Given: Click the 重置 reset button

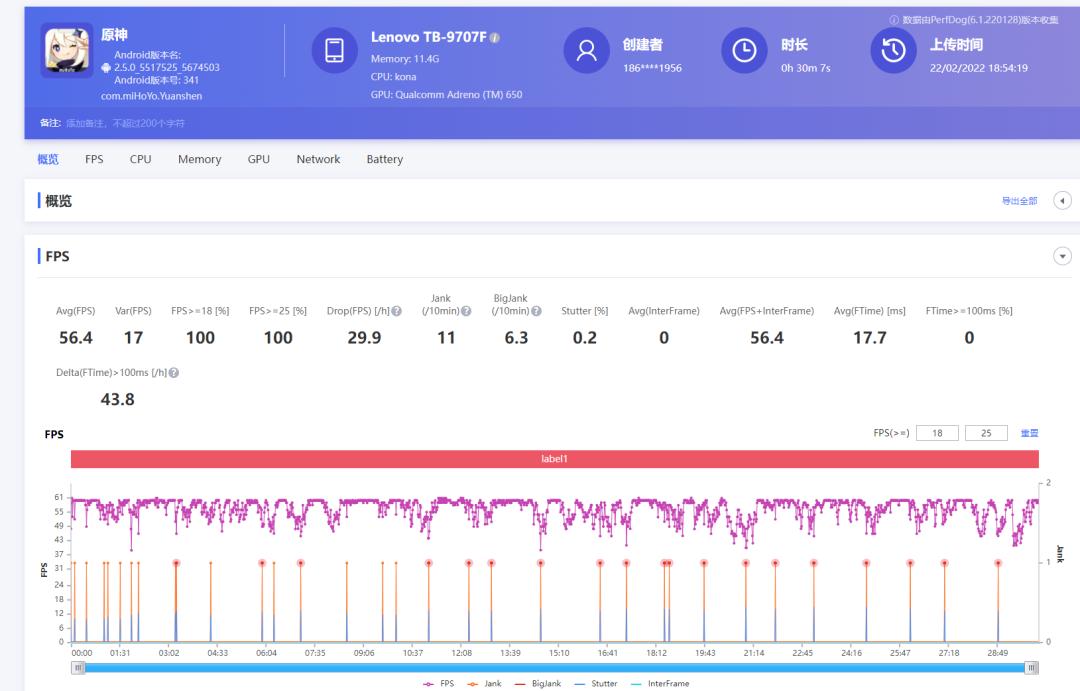Looking at the screenshot, I should point(1029,433).
